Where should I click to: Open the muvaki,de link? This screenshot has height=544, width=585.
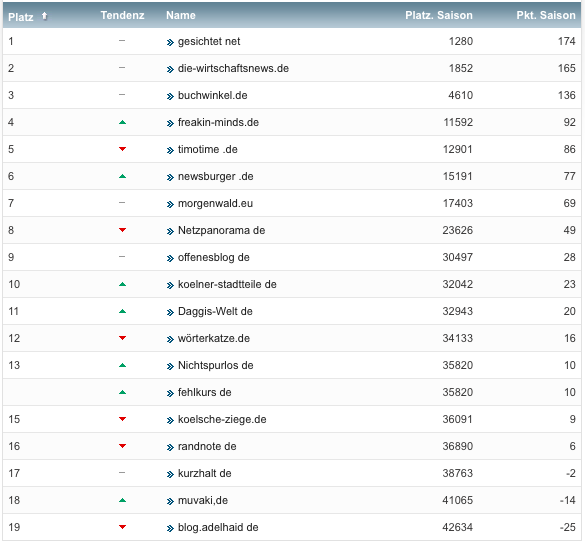(203, 500)
